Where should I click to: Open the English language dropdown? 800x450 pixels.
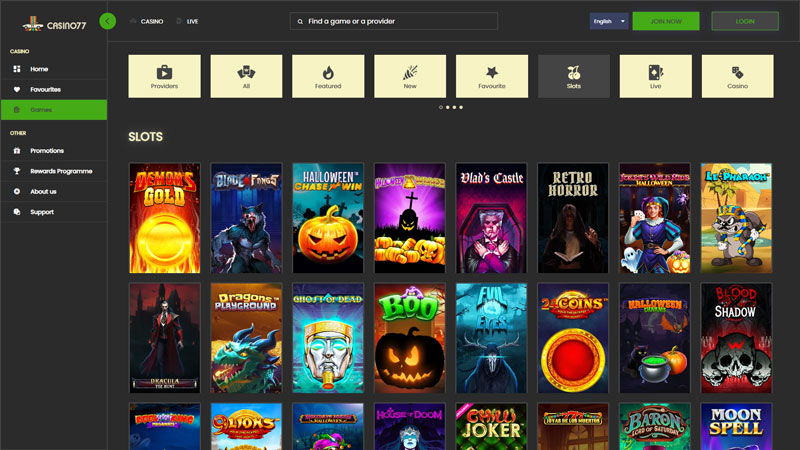[x=609, y=21]
